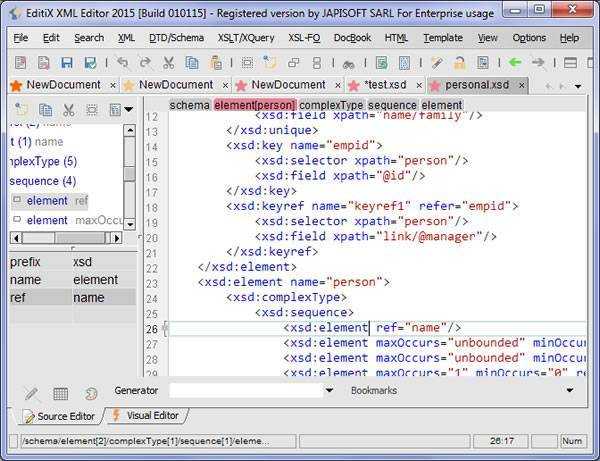
Task: Click the tree panel scroll down arrow
Action: tap(130, 224)
